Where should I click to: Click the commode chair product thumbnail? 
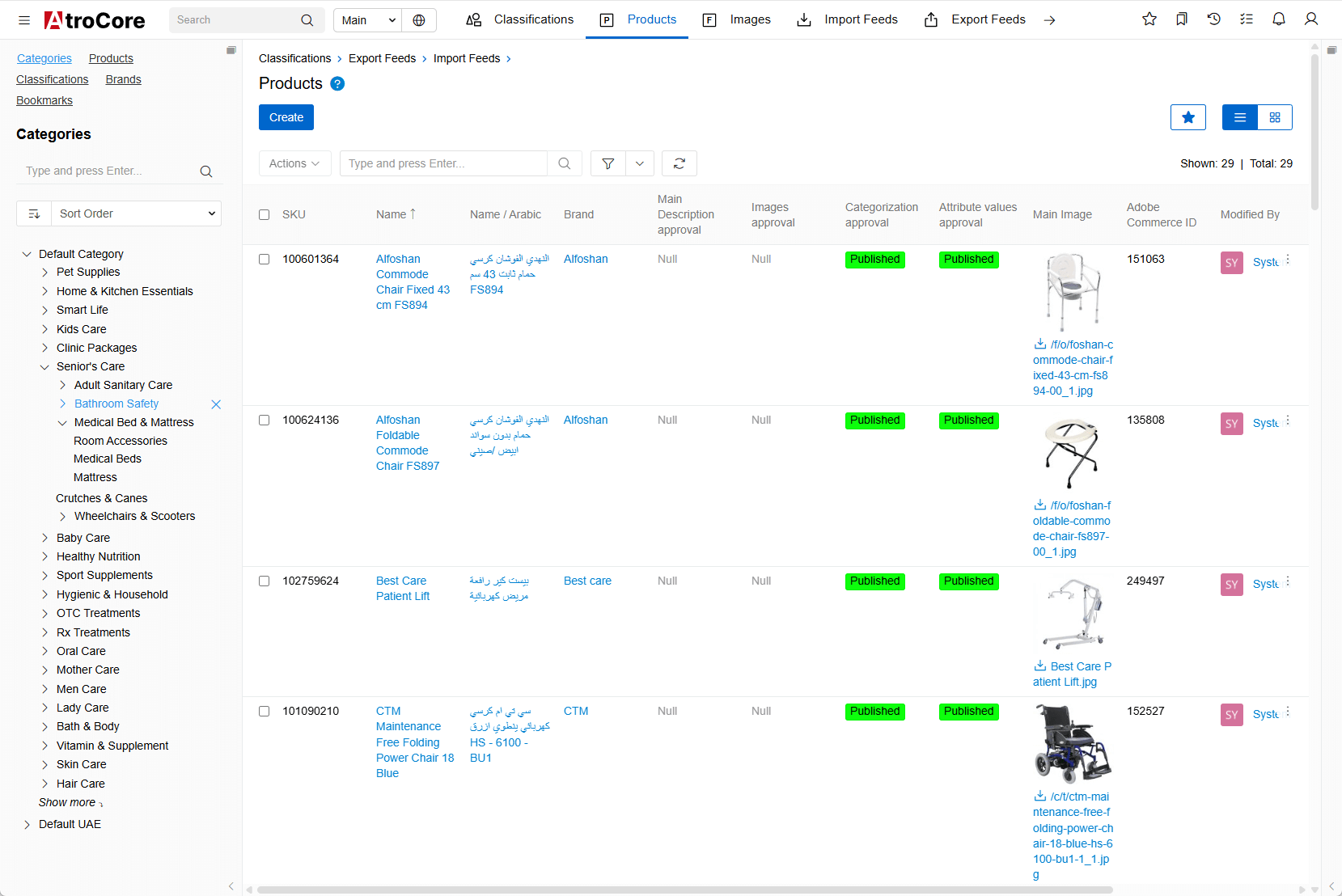pyautogui.click(x=1073, y=292)
